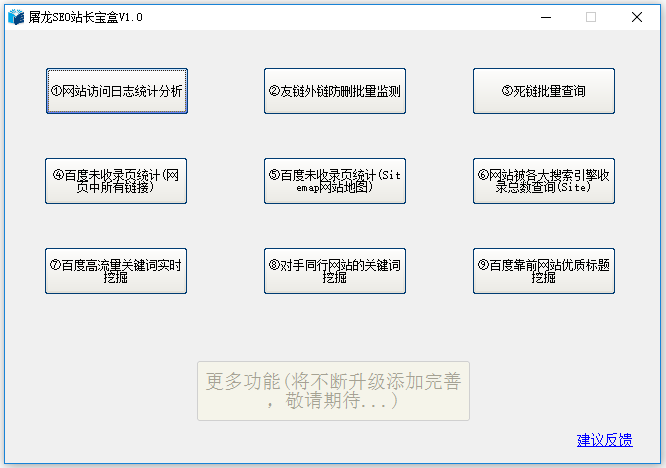This screenshot has width=666, height=468.
Task: Launch ②友链外链防删批量监测
Action: 335,91
